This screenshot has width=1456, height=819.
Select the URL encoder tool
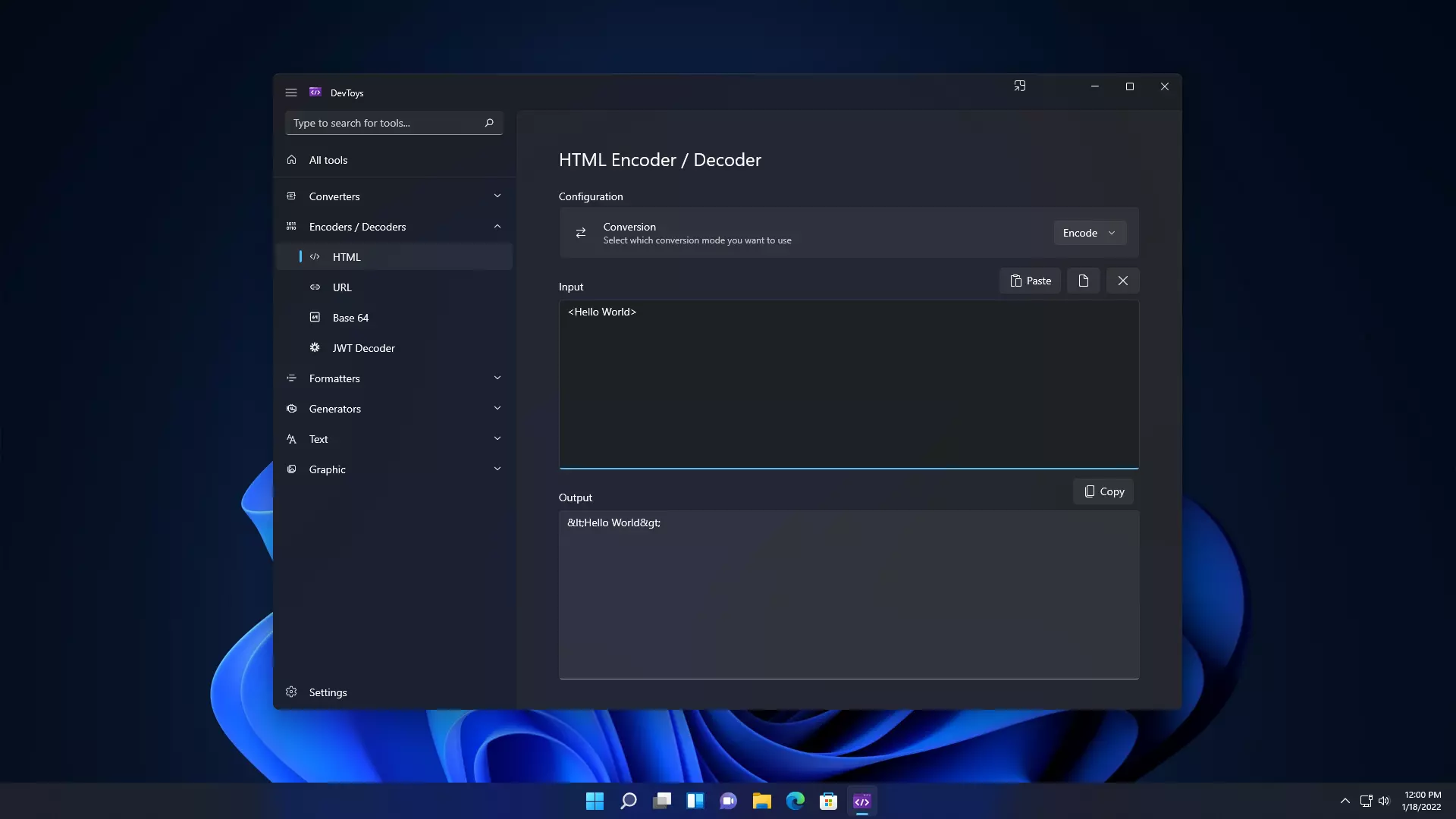coord(341,287)
